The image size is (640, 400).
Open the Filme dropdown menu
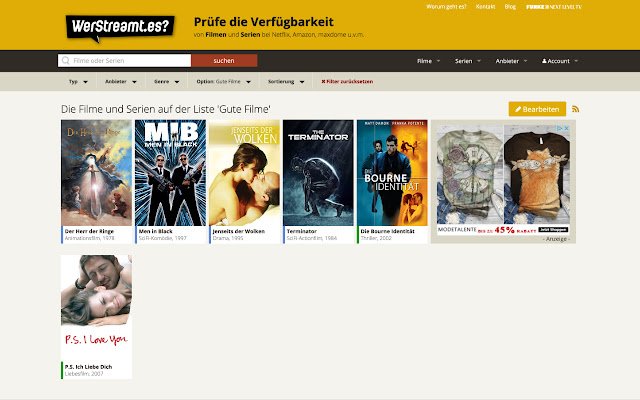click(429, 61)
